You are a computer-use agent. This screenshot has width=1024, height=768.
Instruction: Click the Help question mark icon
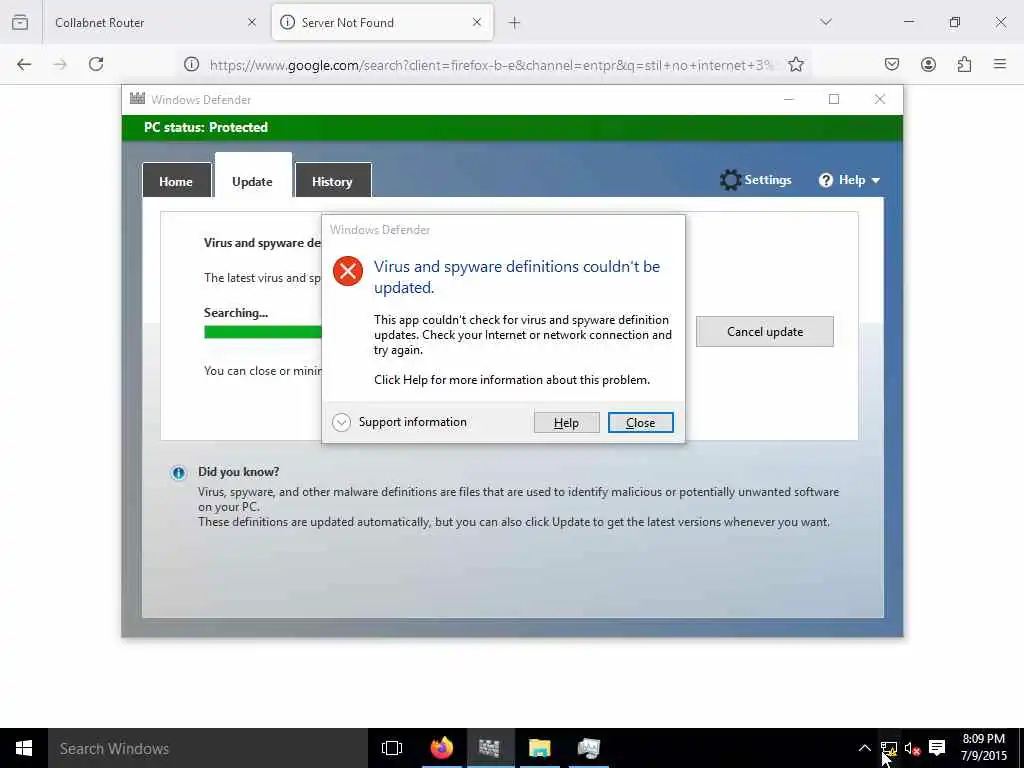[x=825, y=180]
